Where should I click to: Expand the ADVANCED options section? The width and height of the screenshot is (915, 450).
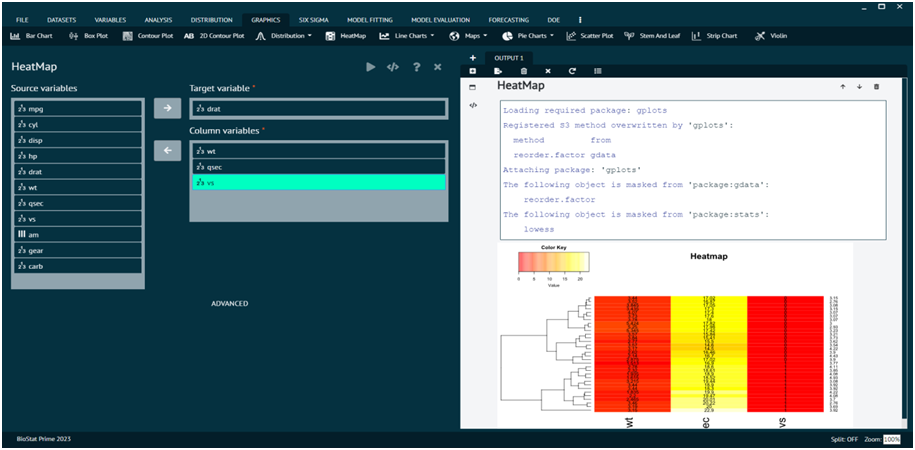pyautogui.click(x=229, y=304)
